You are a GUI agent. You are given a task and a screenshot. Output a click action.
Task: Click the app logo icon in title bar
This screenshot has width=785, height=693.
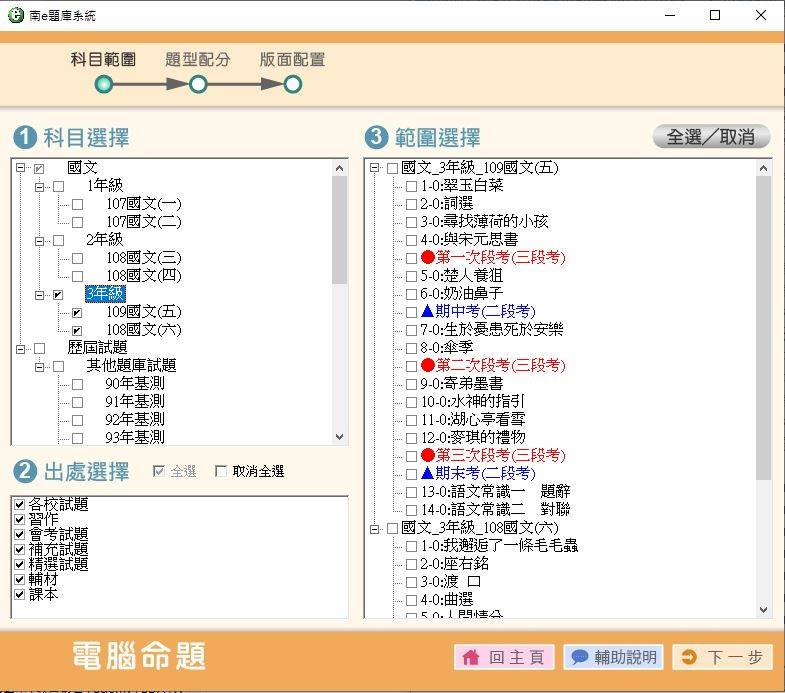coord(16,15)
